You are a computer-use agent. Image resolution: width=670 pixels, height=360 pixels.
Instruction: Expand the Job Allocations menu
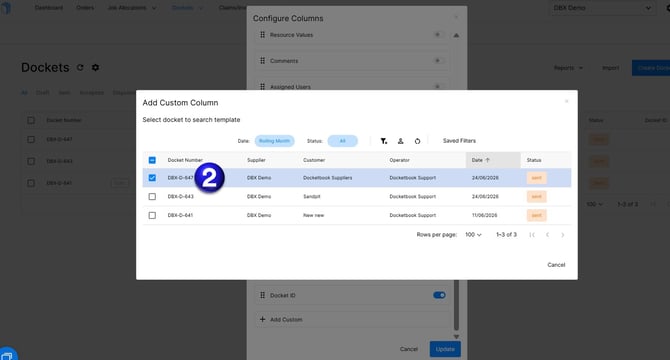pyautogui.click(x=132, y=8)
